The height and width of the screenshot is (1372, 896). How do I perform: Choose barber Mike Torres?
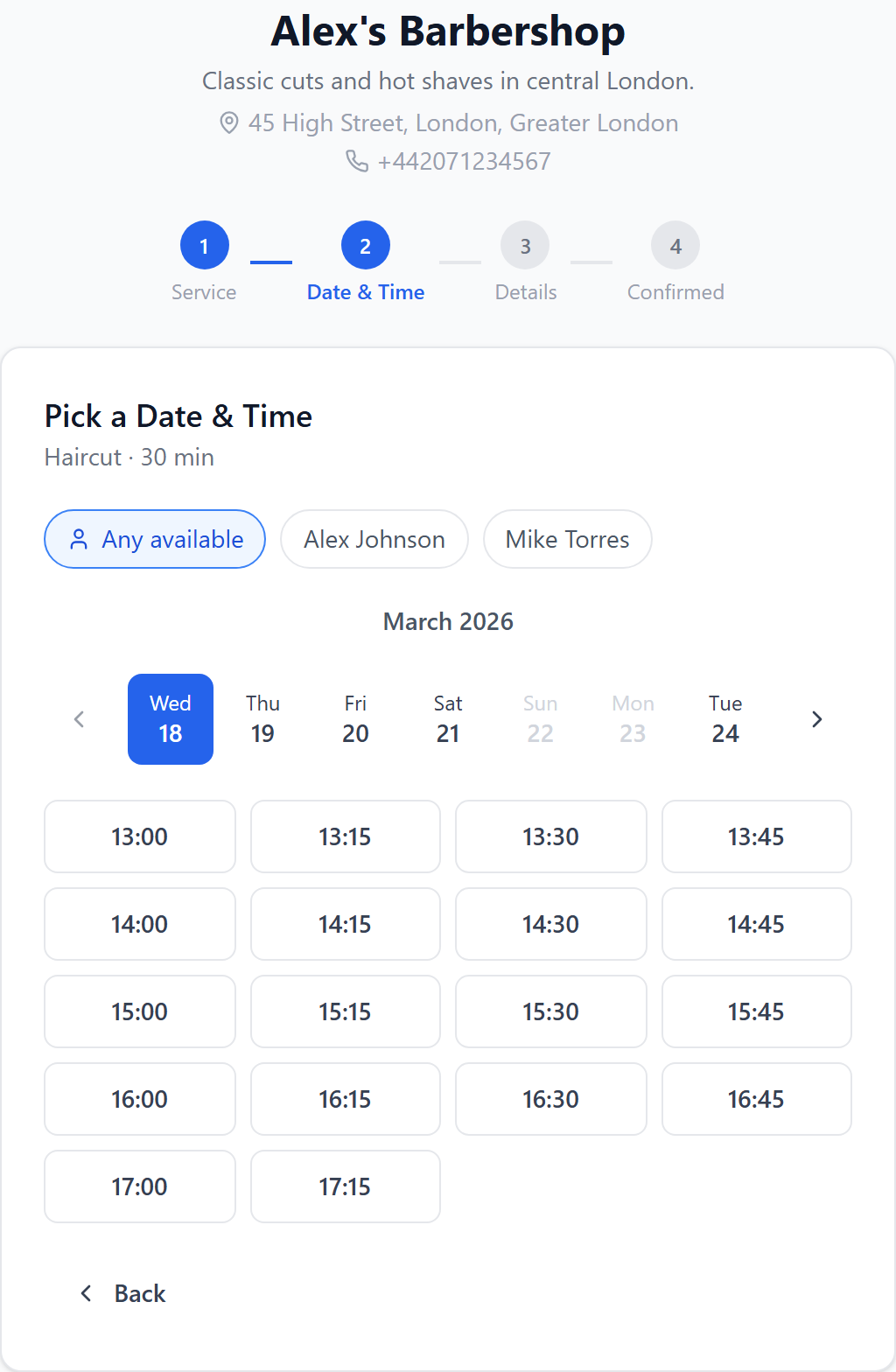[x=567, y=539]
